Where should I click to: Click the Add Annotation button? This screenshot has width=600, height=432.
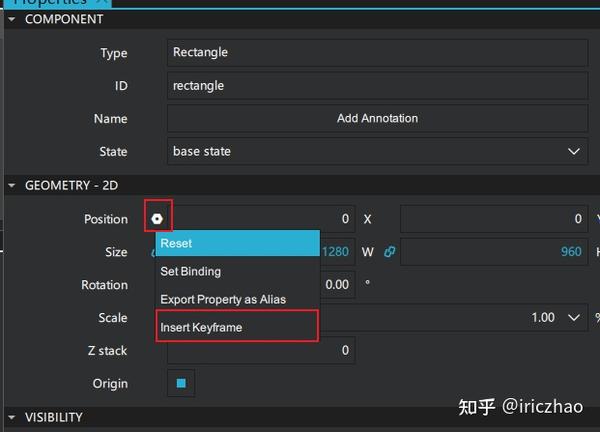(x=377, y=118)
